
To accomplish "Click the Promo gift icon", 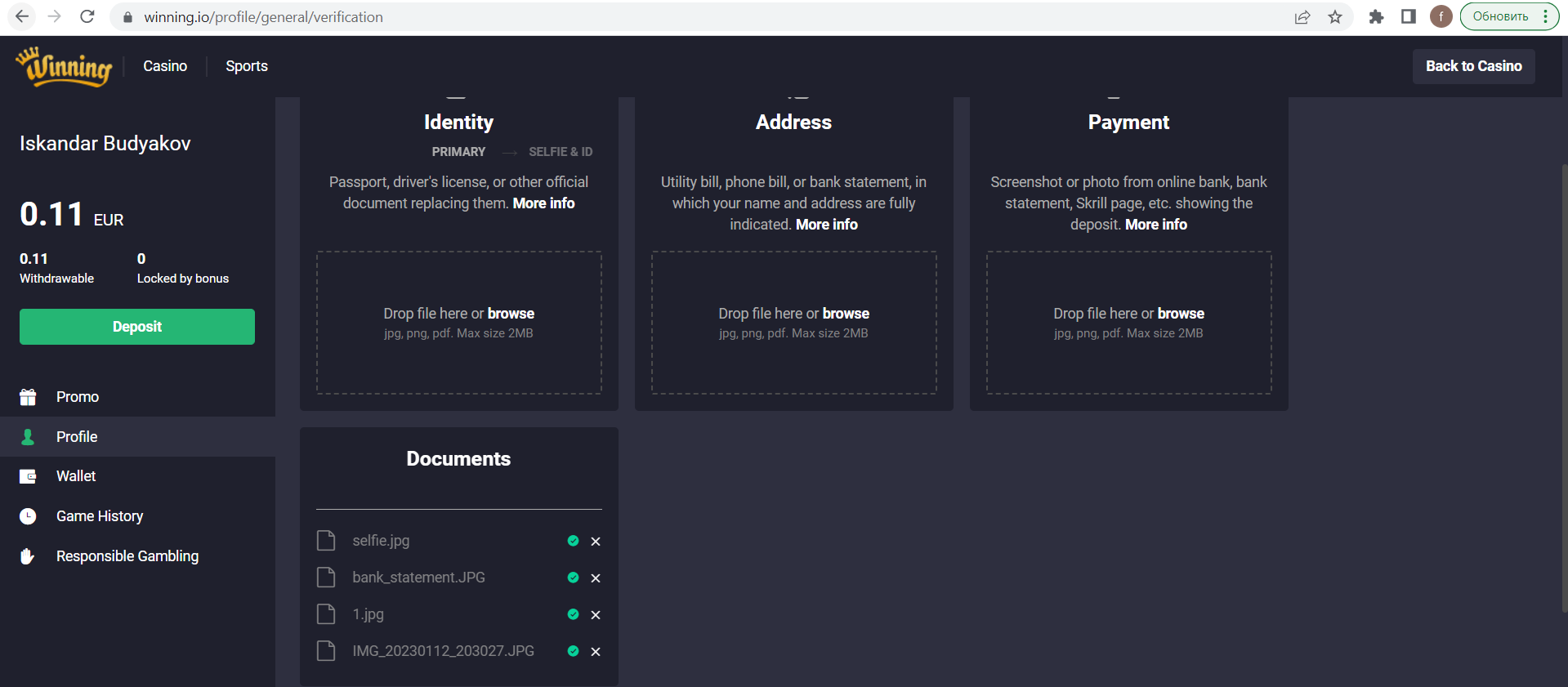I will [28, 397].
